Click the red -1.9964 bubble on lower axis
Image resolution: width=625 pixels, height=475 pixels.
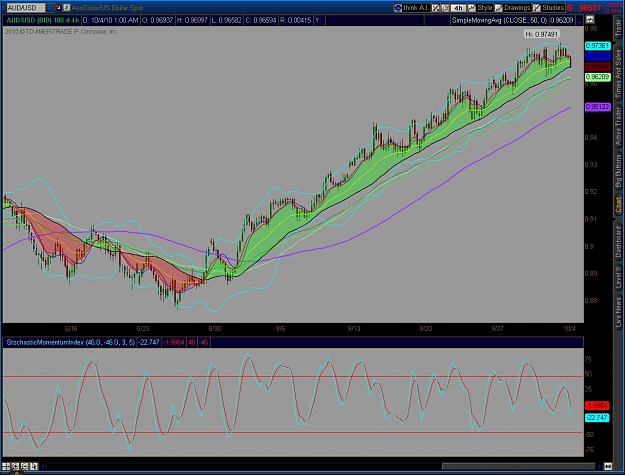597,406
